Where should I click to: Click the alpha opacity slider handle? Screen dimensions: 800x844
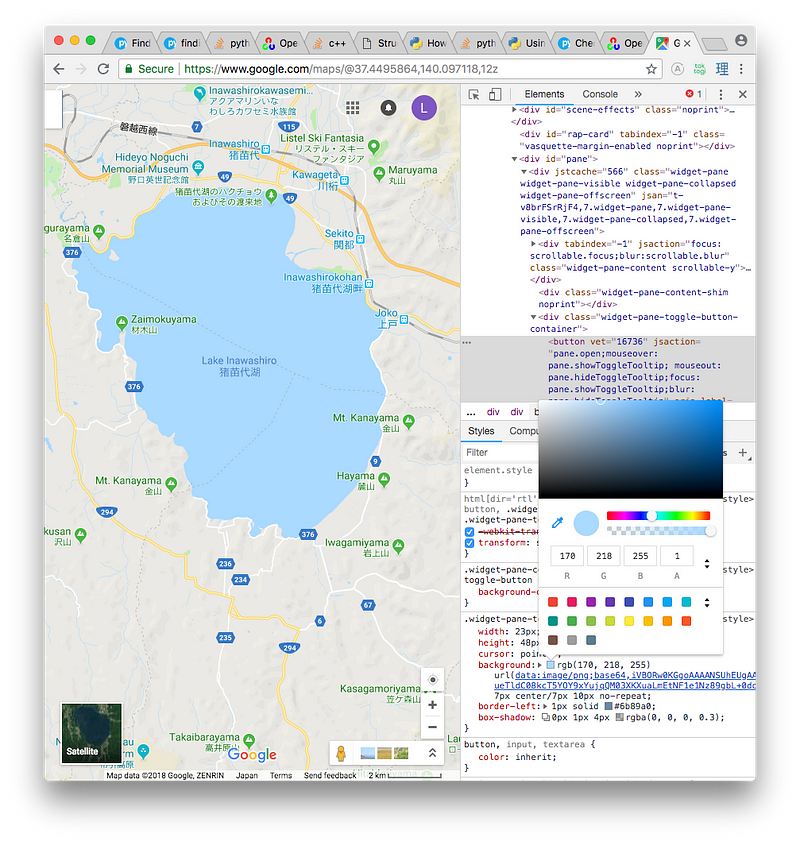[x=710, y=531]
